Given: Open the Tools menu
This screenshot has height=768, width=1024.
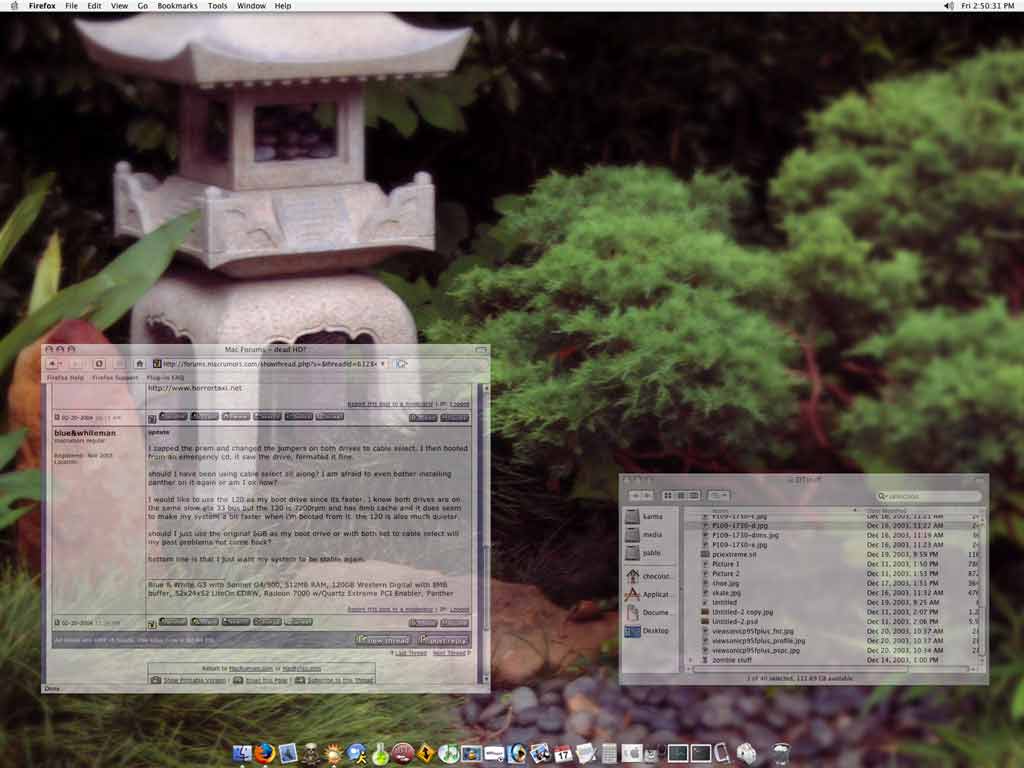Looking at the screenshot, I should [x=217, y=6].
